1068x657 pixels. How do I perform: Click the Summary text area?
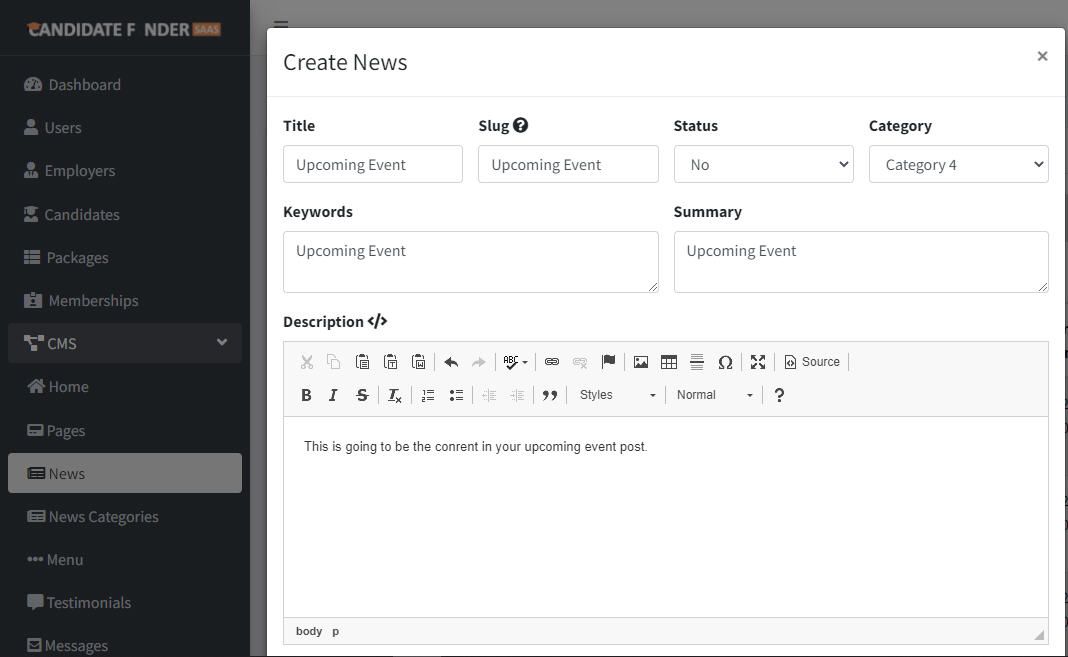click(x=861, y=262)
